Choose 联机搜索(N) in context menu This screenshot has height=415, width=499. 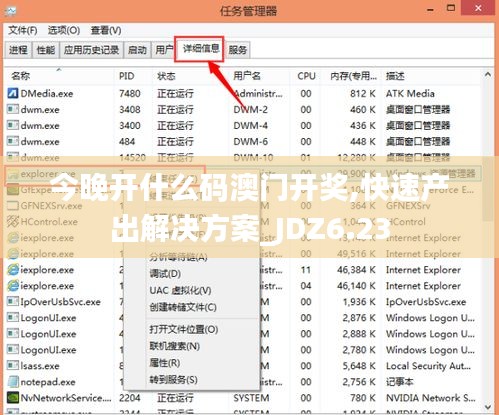(174, 346)
